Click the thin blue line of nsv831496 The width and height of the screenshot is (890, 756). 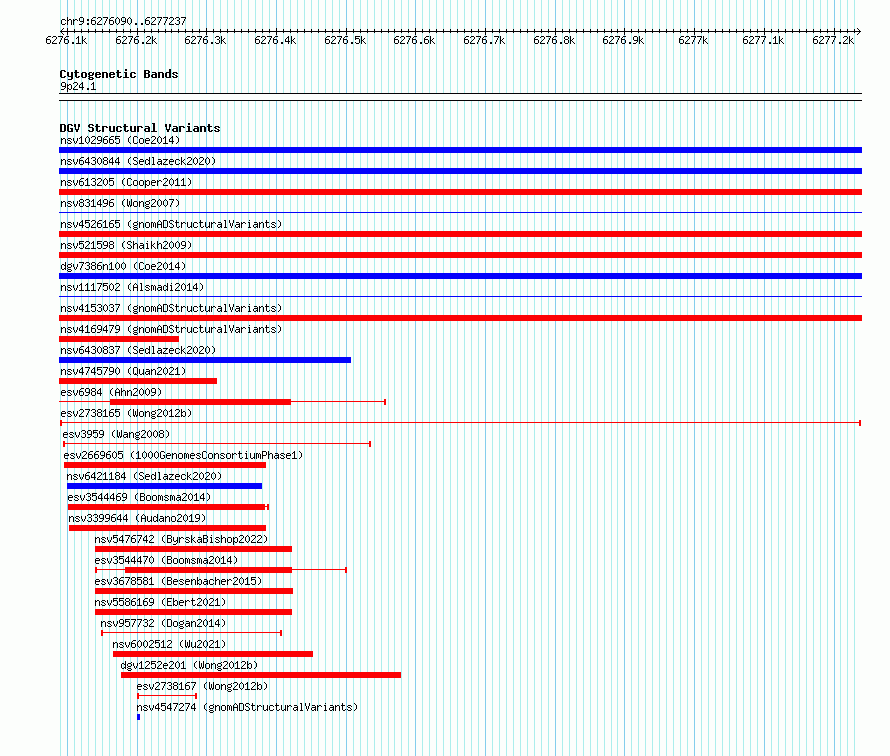460,212
